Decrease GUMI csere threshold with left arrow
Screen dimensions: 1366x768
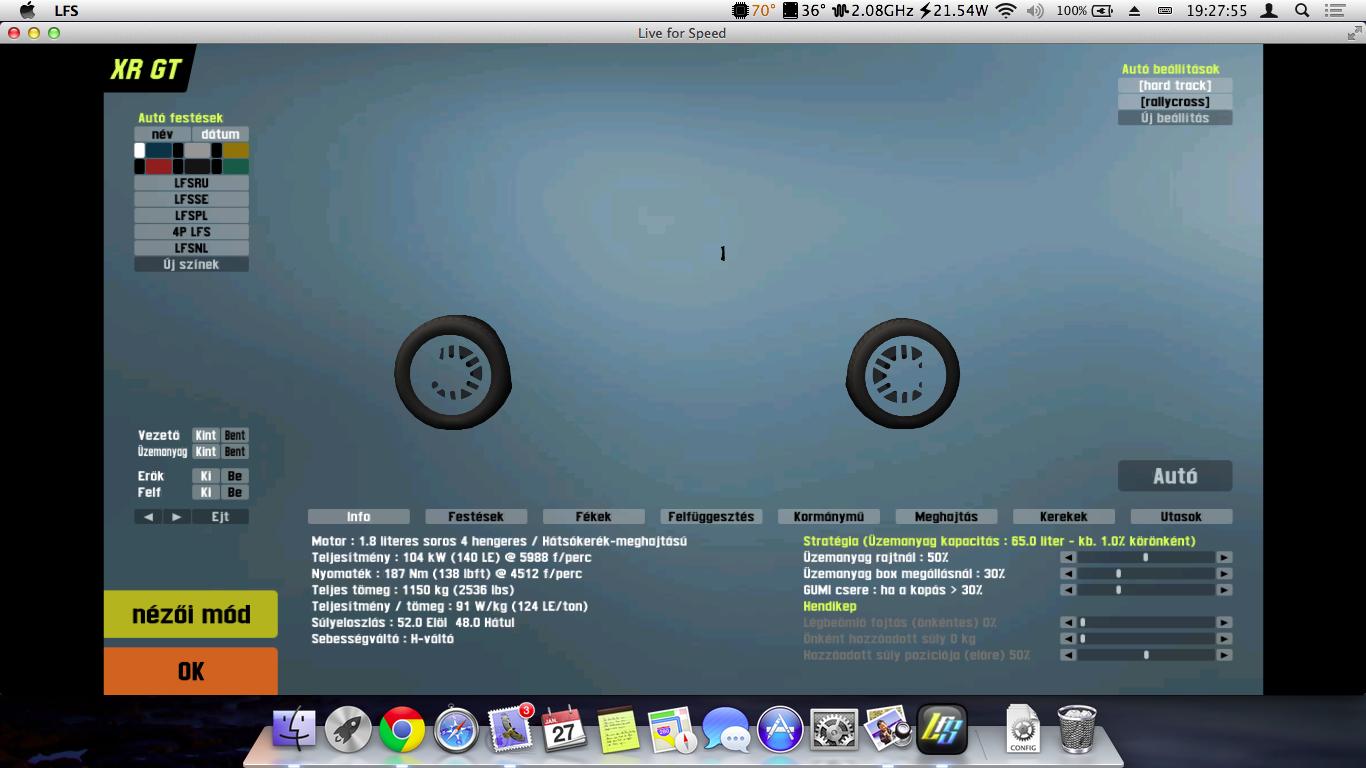[1068, 590]
